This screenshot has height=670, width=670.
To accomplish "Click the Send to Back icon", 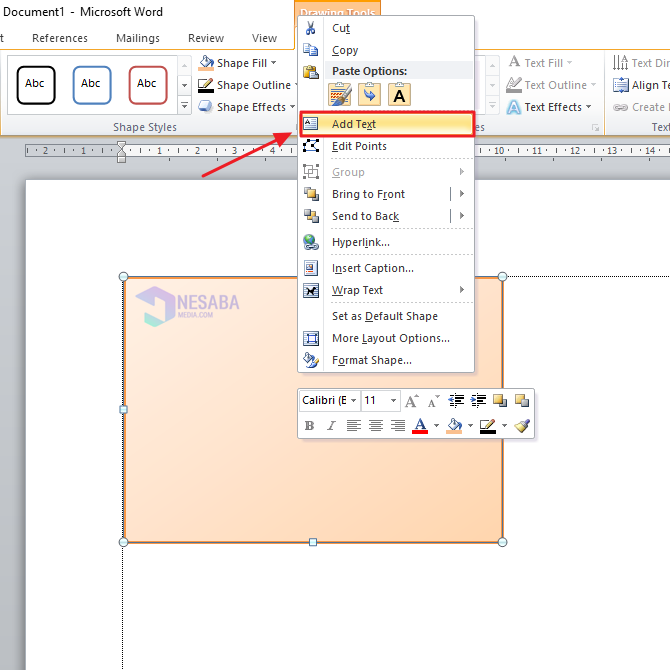I will [311, 216].
